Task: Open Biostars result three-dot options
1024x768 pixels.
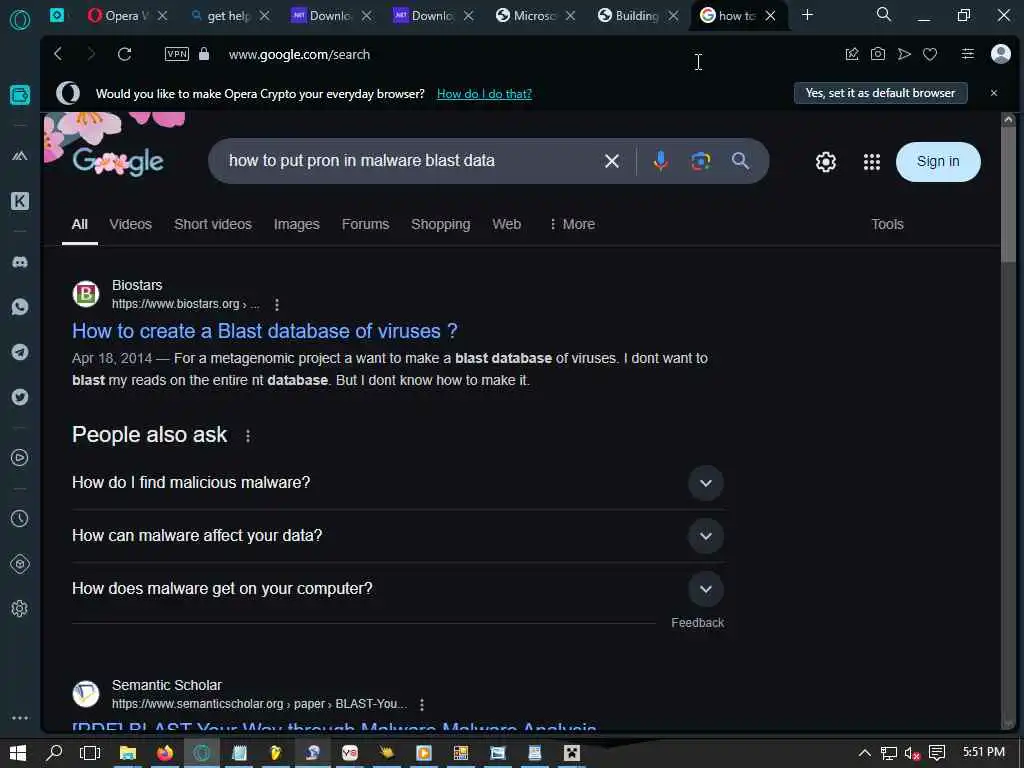Action: (277, 304)
